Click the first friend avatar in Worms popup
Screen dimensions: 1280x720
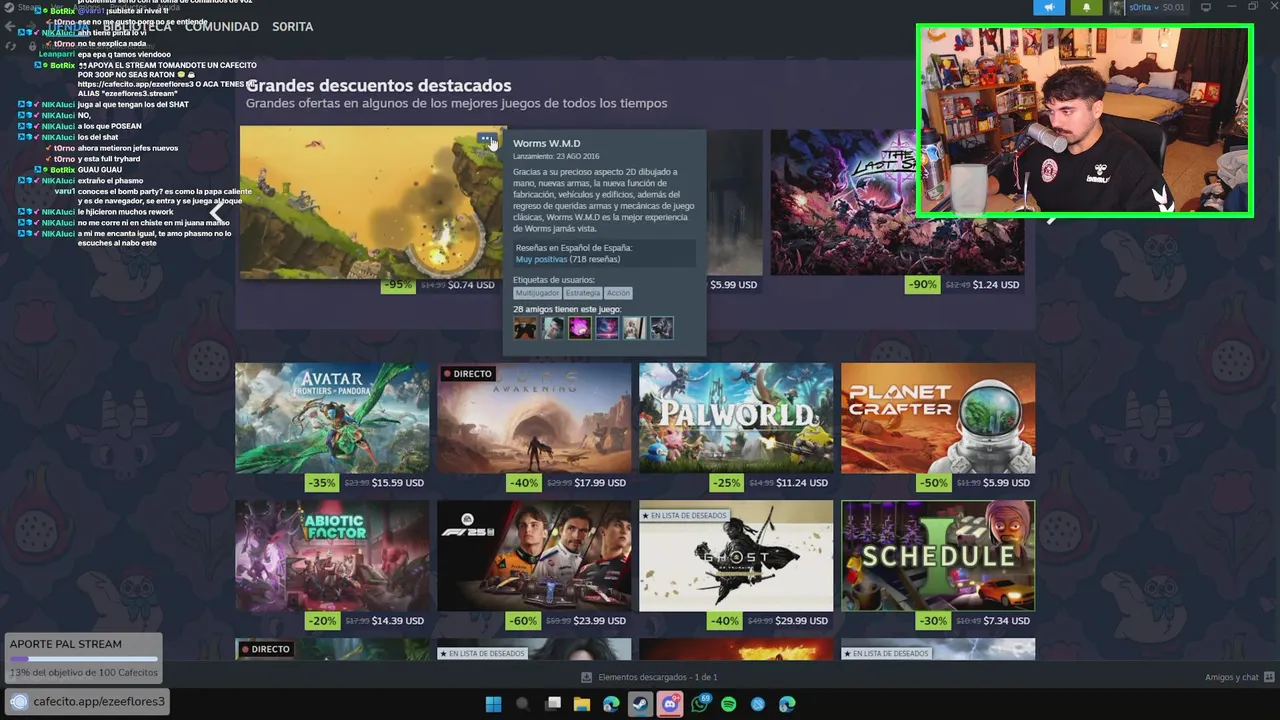[525, 328]
